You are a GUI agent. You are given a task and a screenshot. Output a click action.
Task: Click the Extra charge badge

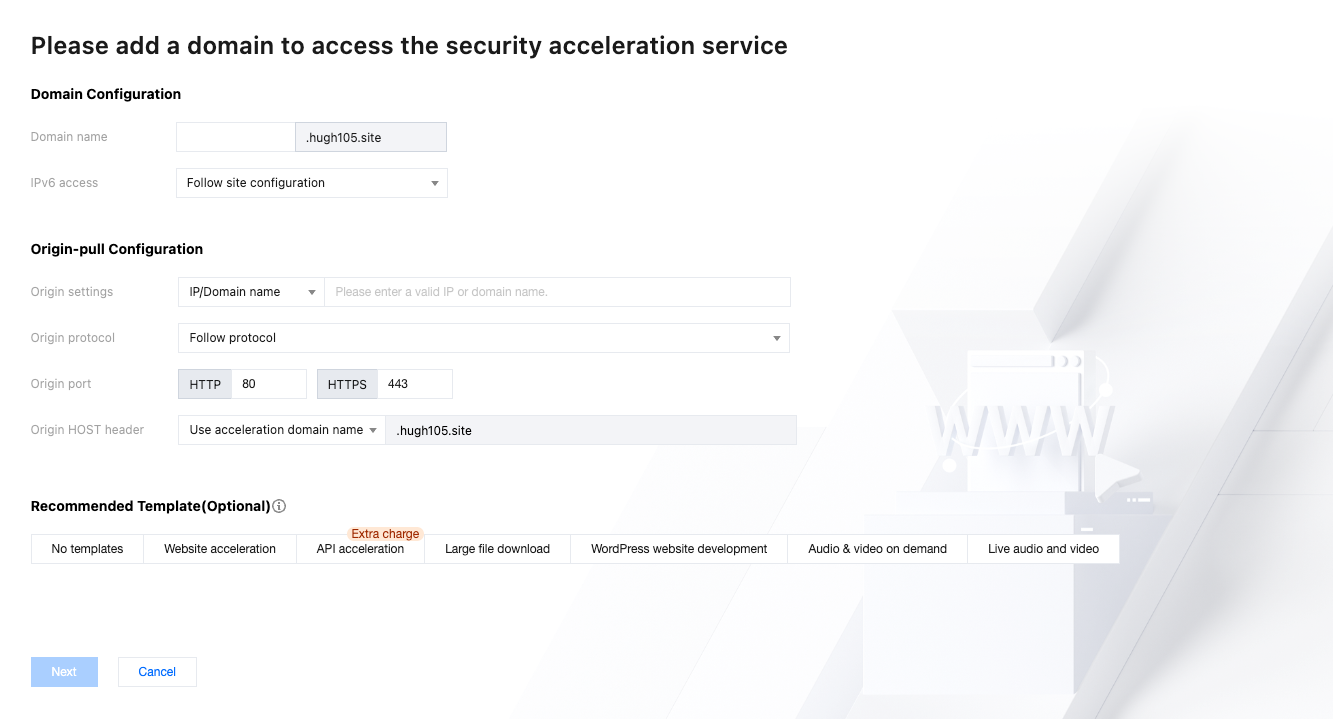point(385,534)
